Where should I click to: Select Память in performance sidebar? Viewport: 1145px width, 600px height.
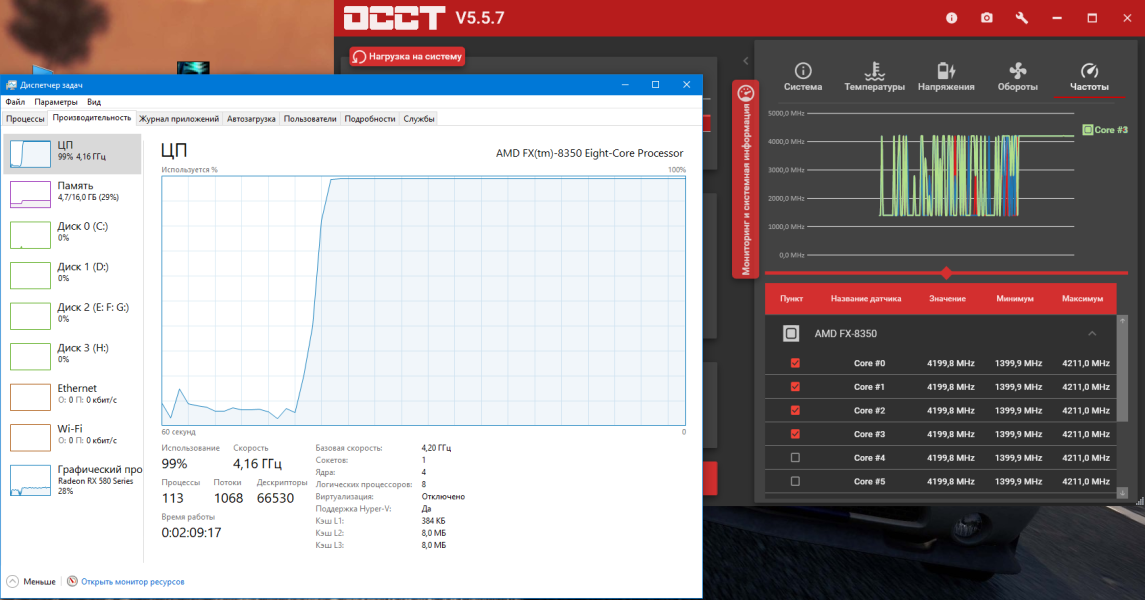[x=72, y=194]
